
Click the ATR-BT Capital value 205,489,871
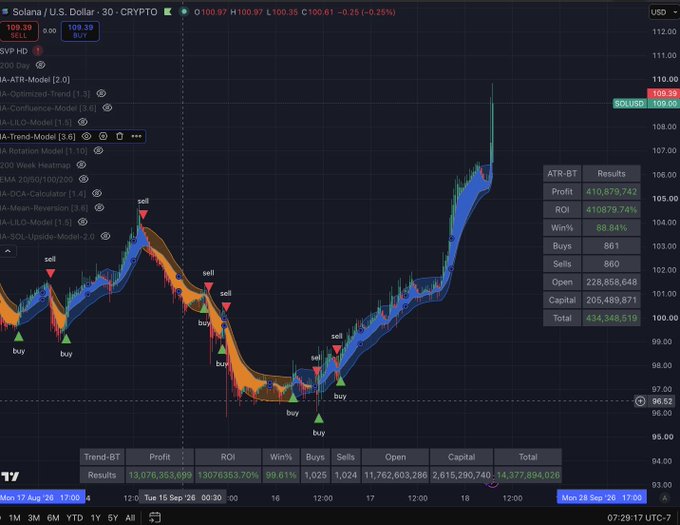tap(611, 300)
